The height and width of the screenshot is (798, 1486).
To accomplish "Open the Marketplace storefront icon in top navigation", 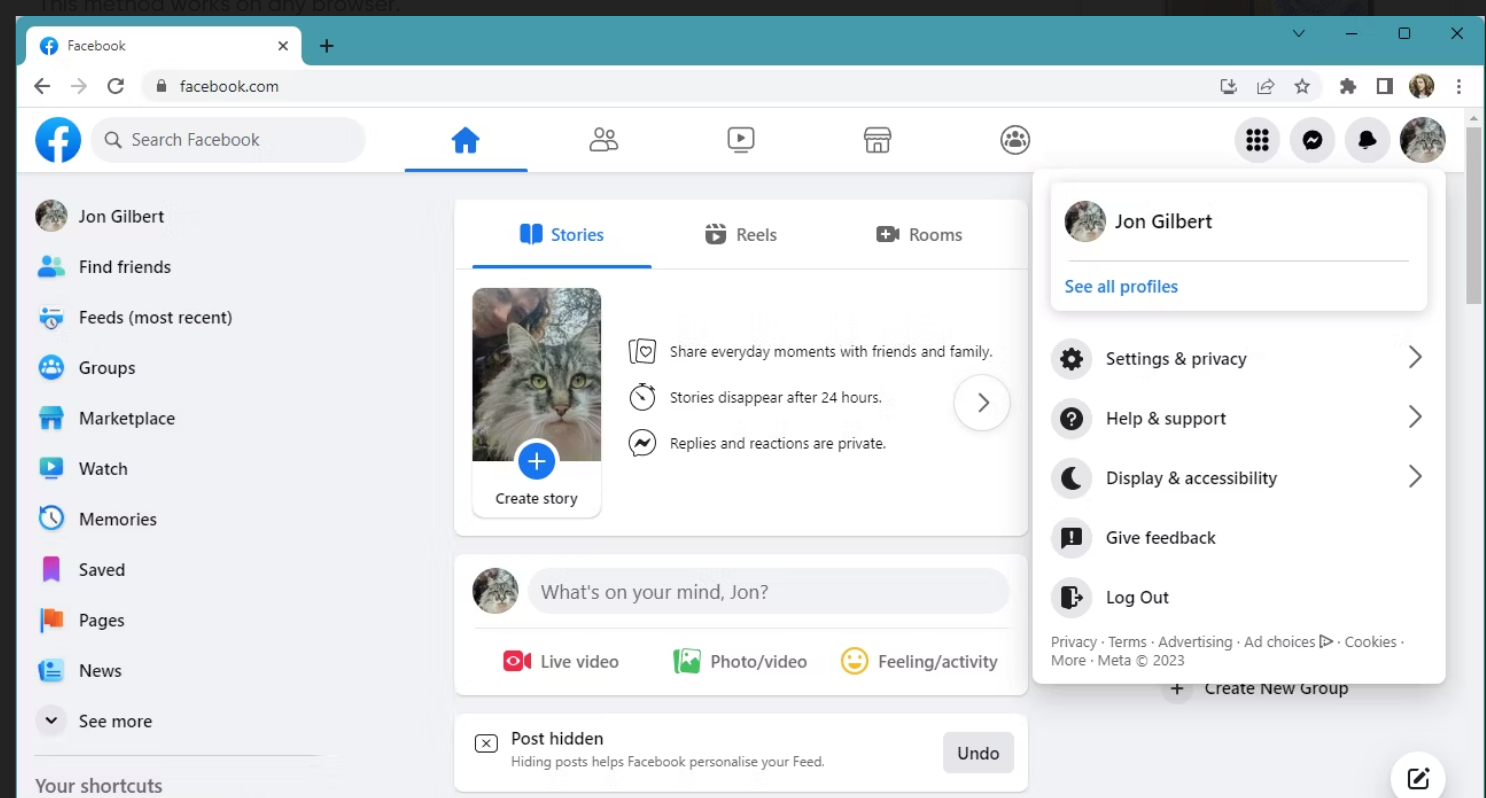I will click(x=877, y=140).
